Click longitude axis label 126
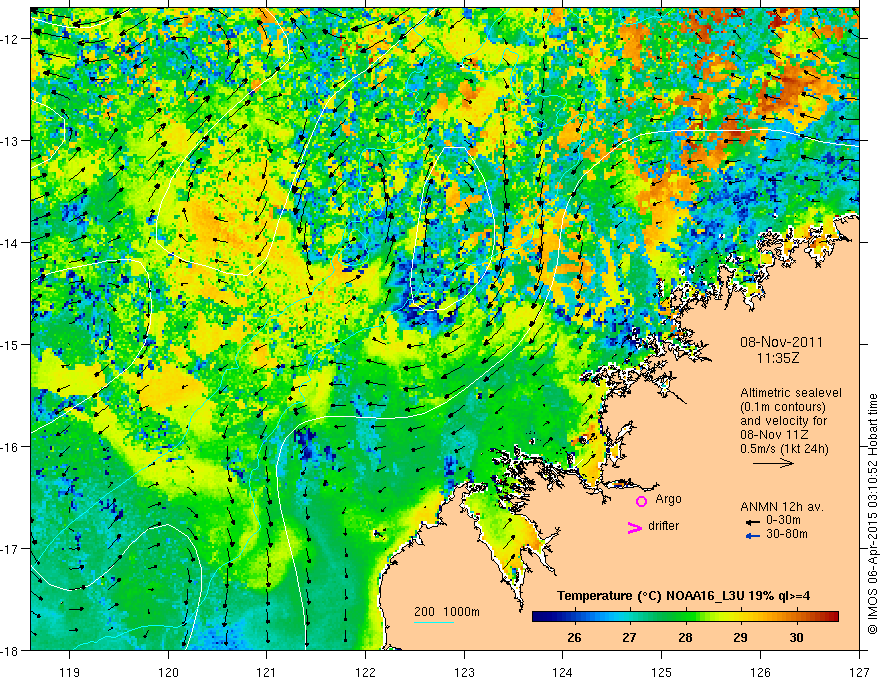This screenshot has height=680, width=880. click(x=760, y=672)
